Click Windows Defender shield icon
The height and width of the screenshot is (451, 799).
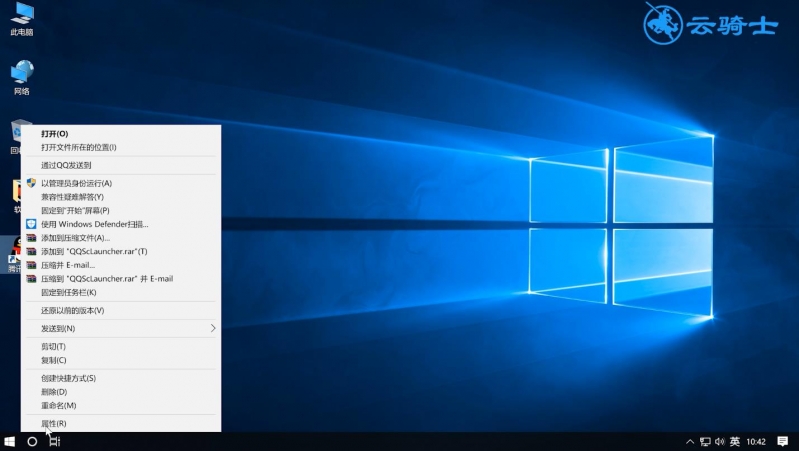pyautogui.click(x=31, y=224)
